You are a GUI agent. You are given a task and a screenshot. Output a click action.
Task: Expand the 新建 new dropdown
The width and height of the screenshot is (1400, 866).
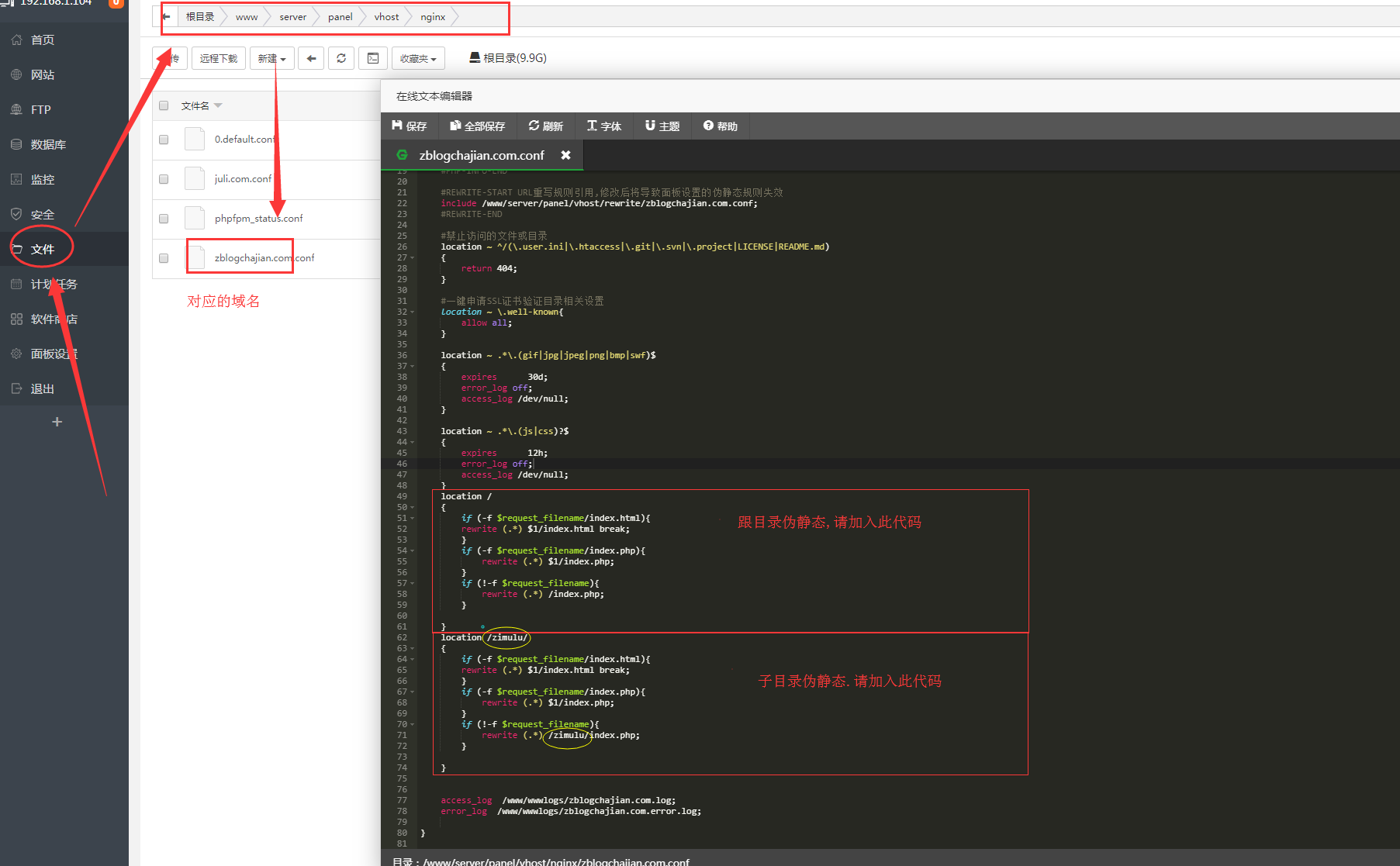272,58
